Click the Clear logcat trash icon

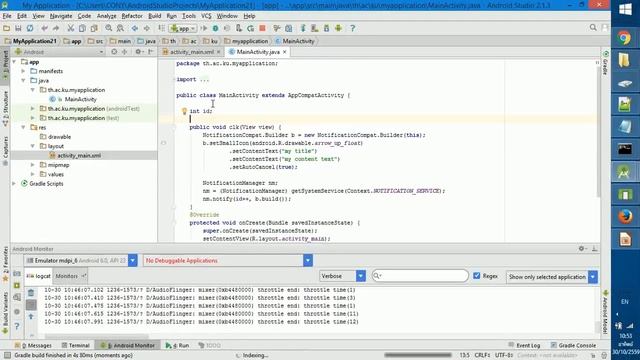31,293
